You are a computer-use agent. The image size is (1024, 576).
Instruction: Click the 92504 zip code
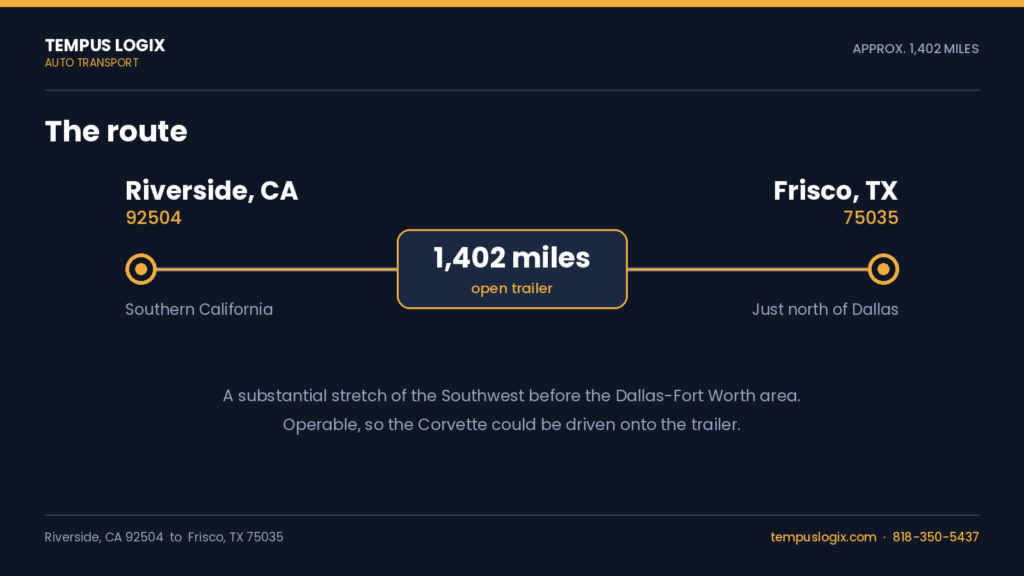click(x=153, y=217)
